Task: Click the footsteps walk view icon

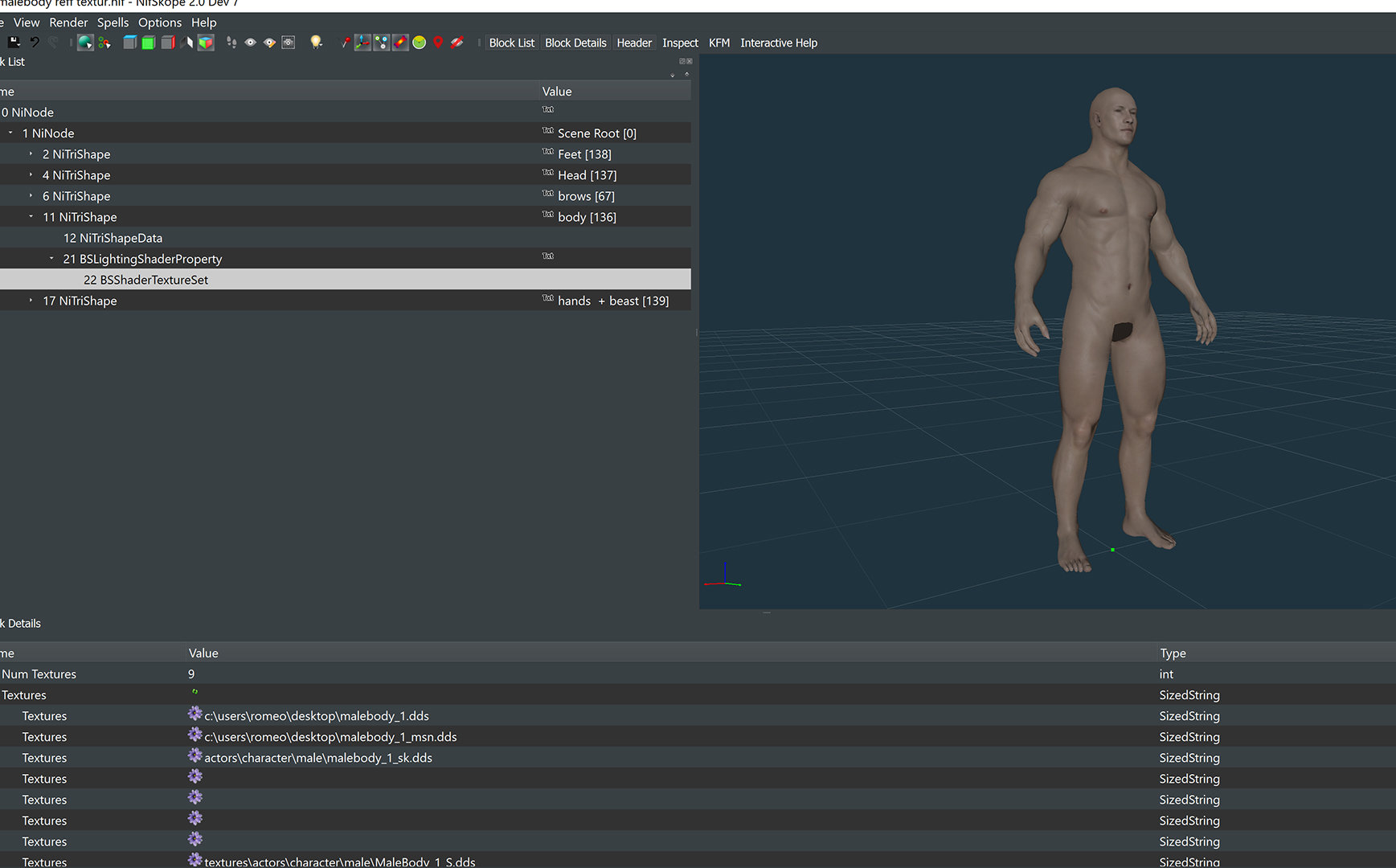Action: point(231,43)
